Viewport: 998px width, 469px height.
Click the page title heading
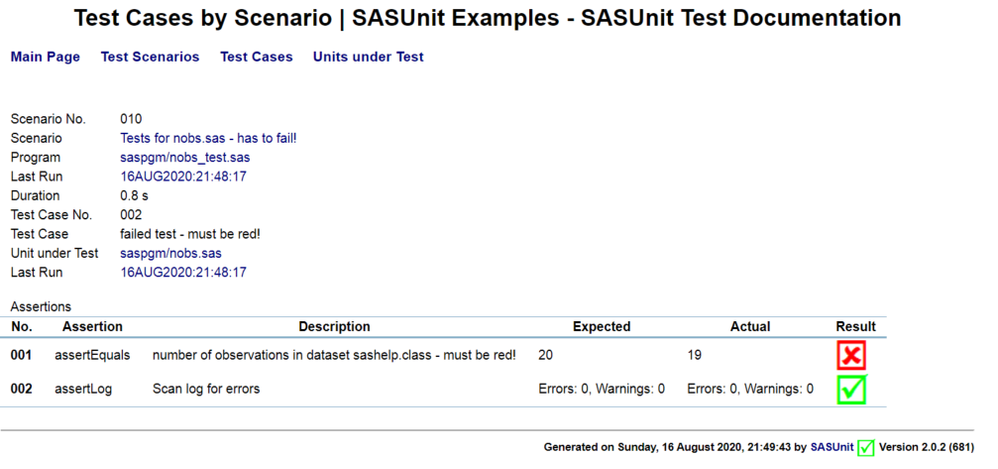(487, 18)
